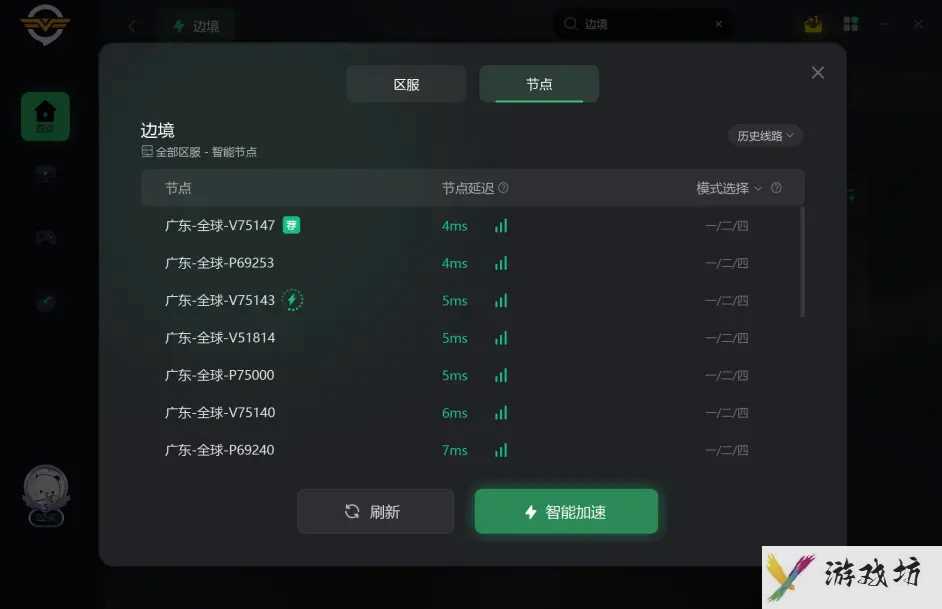Click the mode selection help icon
This screenshot has height=609, width=942.
click(x=776, y=188)
